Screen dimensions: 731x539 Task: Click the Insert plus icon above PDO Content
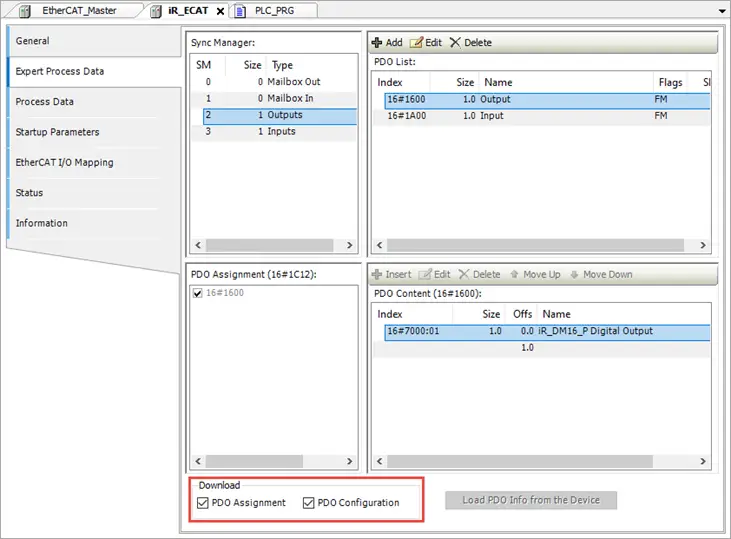pyautogui.click(x=377, y=274)
